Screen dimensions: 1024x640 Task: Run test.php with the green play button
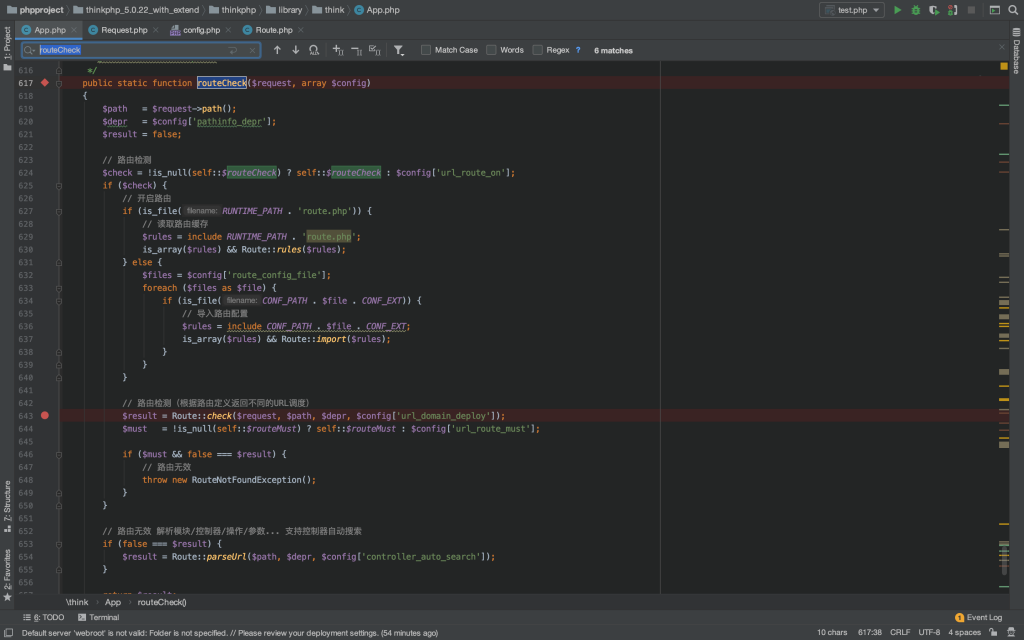pyautogui.click(x=897, y=10)
